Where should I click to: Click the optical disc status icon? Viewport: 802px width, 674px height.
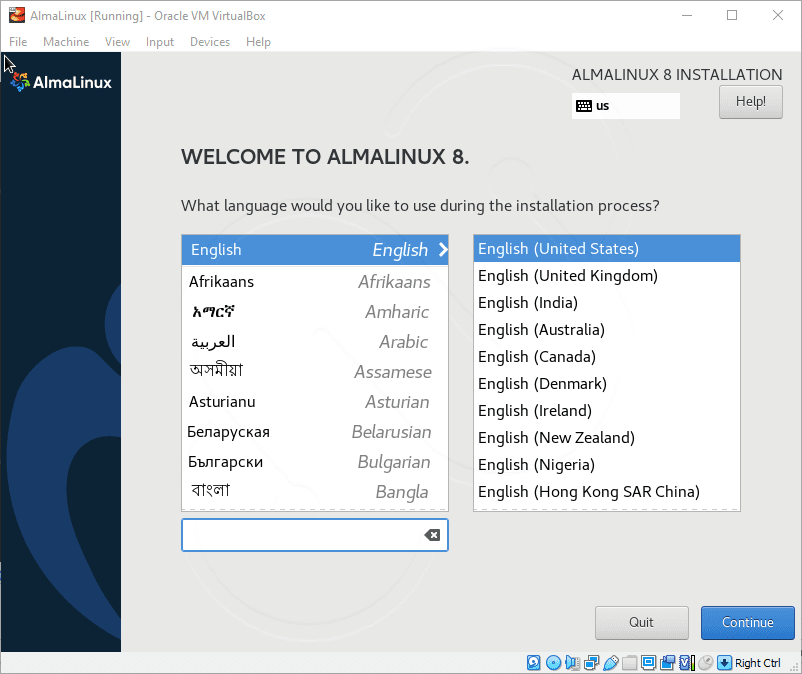pyautogui.click(x=553, y=663)
